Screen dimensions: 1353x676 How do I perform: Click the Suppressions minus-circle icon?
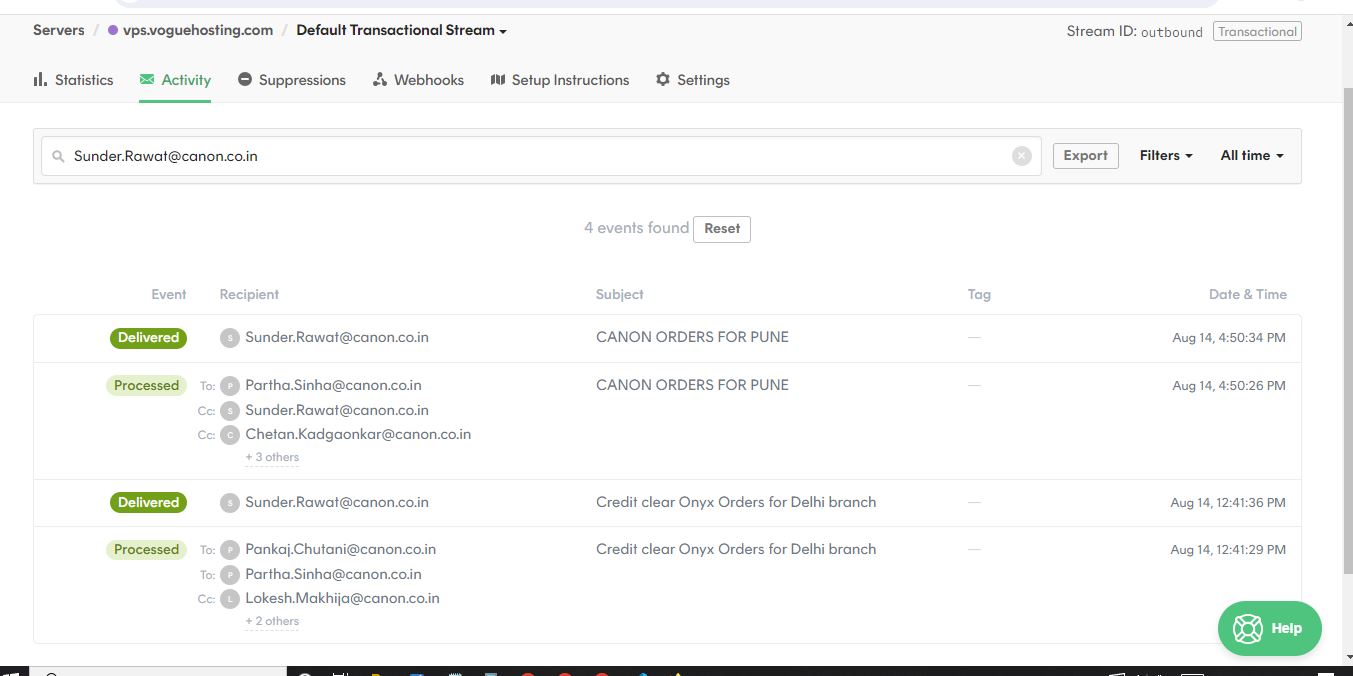[245, 80]
